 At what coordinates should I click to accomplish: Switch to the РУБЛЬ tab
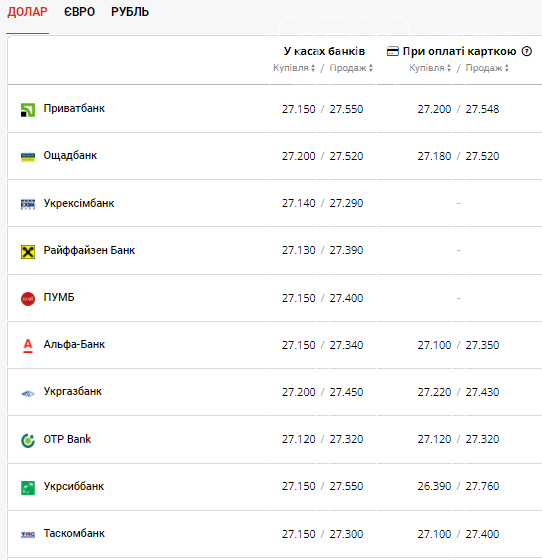[130, 12]
